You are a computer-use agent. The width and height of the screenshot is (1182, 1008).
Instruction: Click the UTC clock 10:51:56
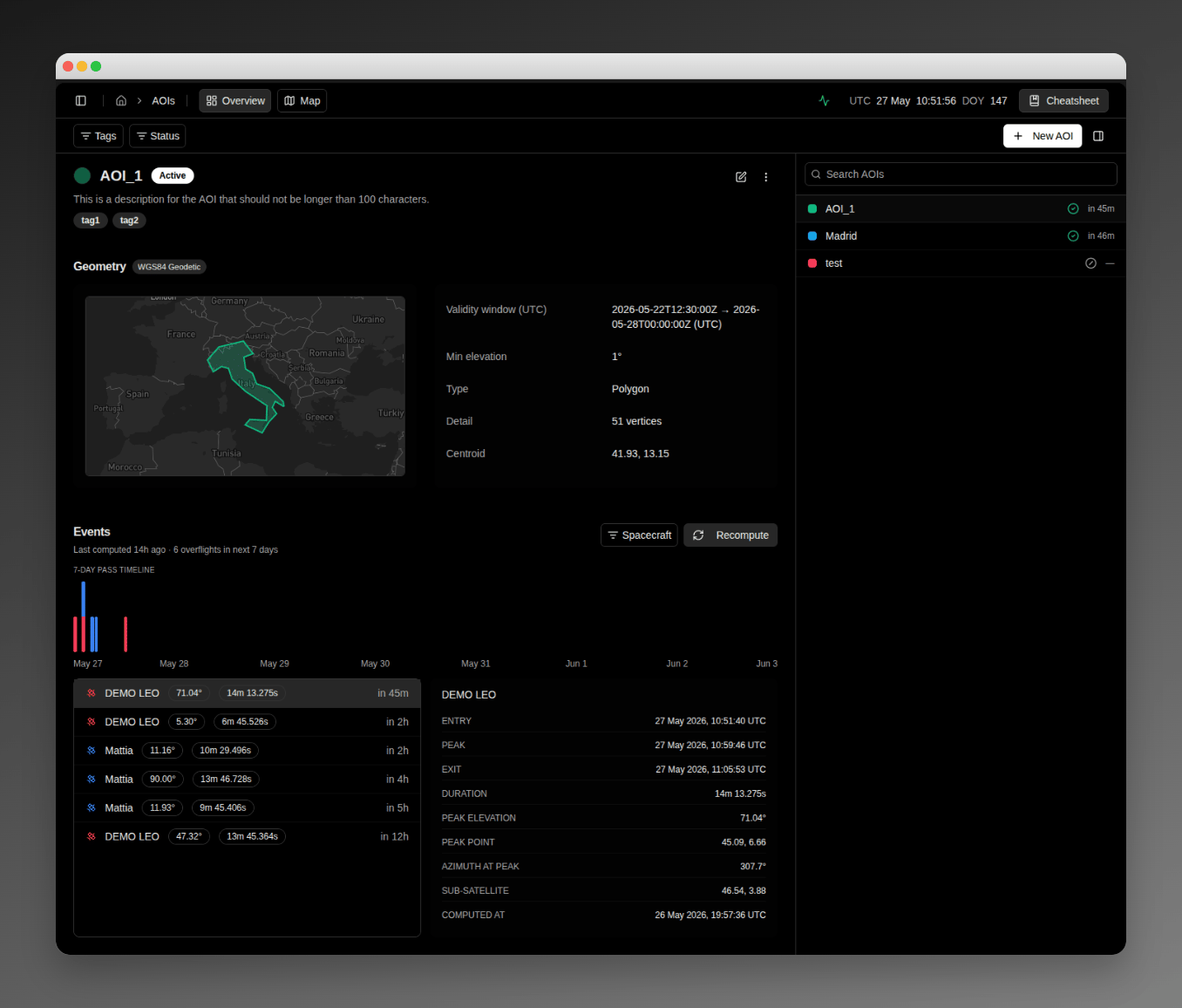(936, 101)
